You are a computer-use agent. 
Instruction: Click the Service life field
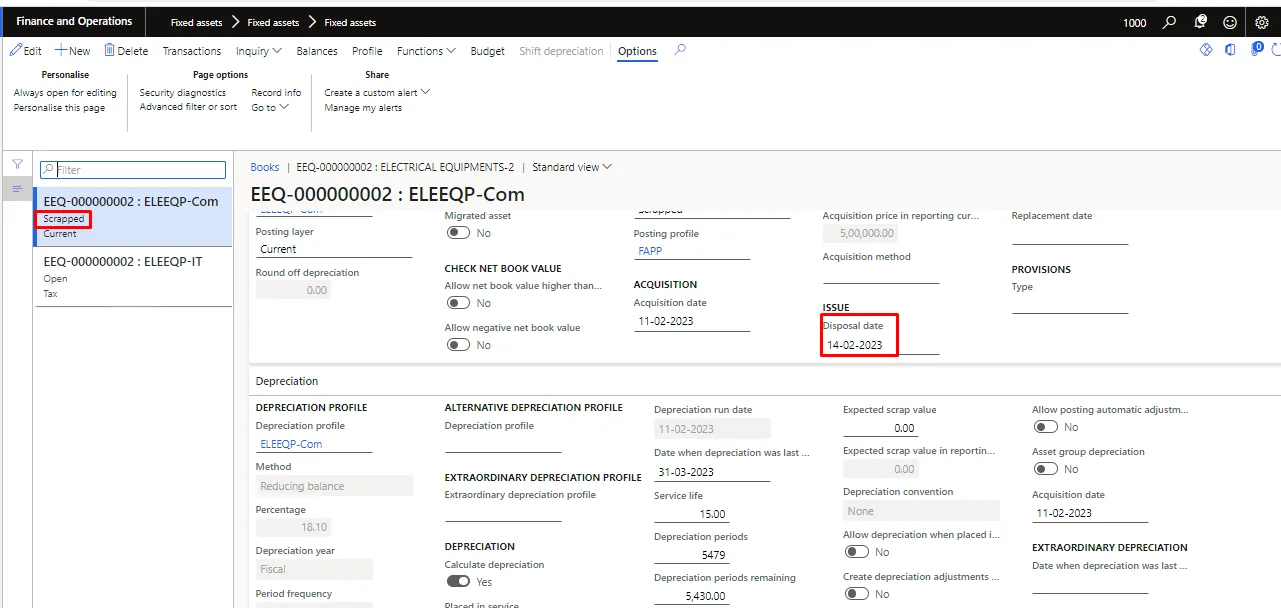point(691,514)
